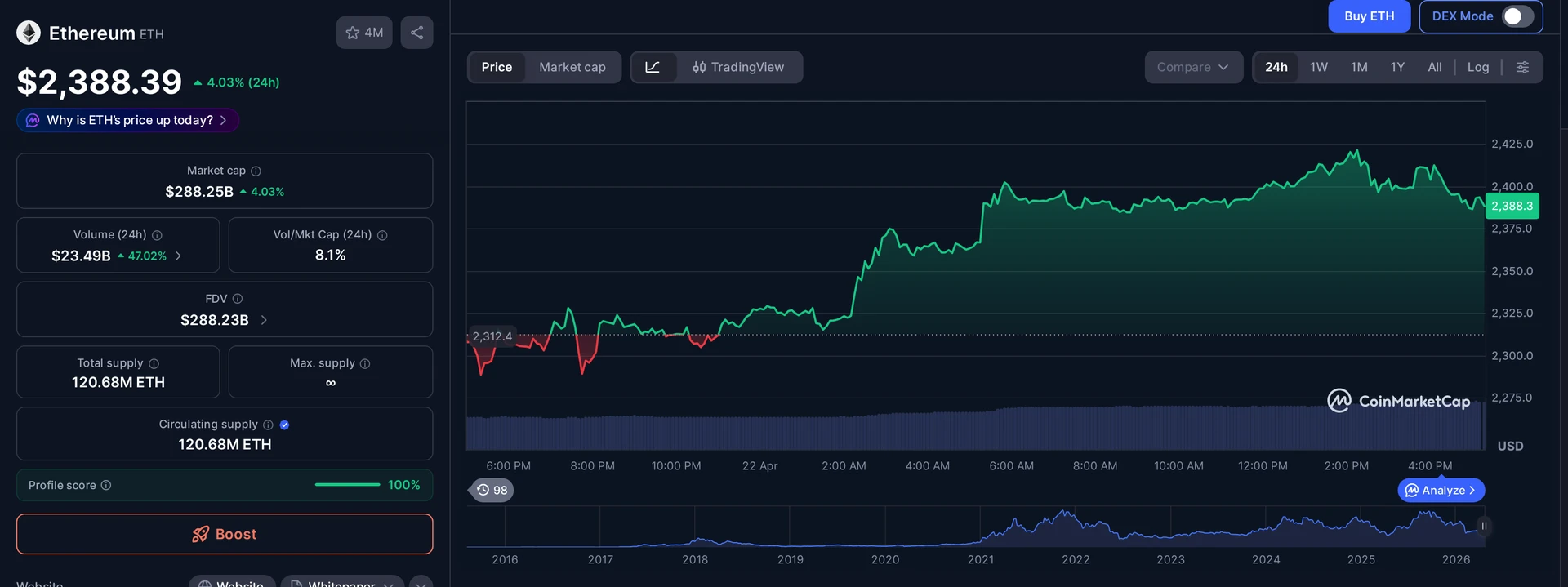Select 1W time range
The height and width of the screenshot is (587, 1568).
(1319, 67)
